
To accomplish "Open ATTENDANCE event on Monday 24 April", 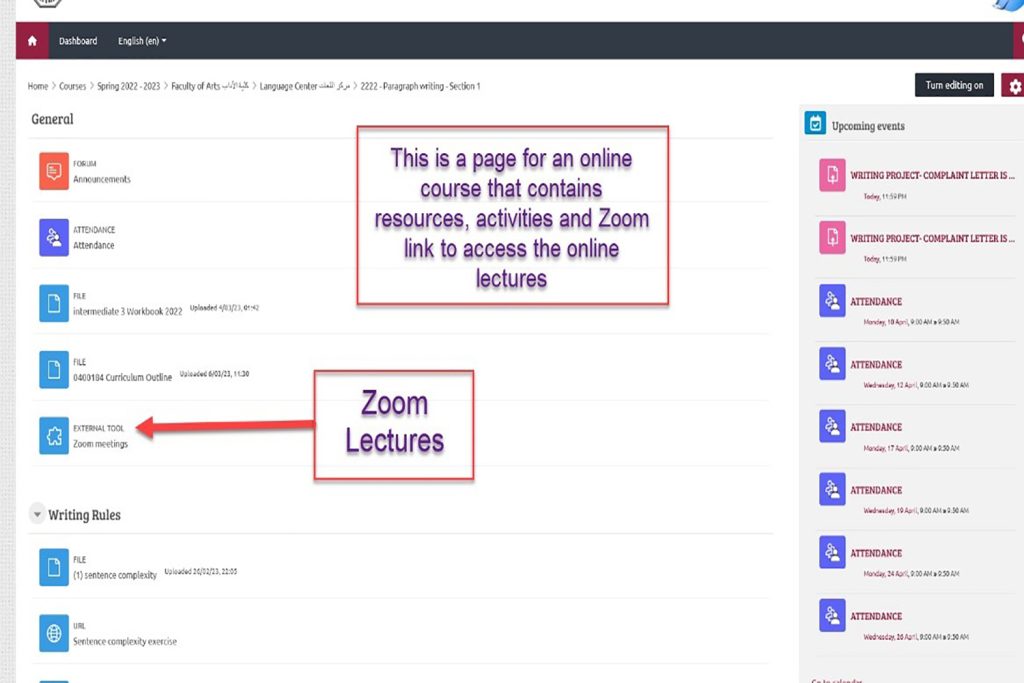I will click(x=876, y=554).
